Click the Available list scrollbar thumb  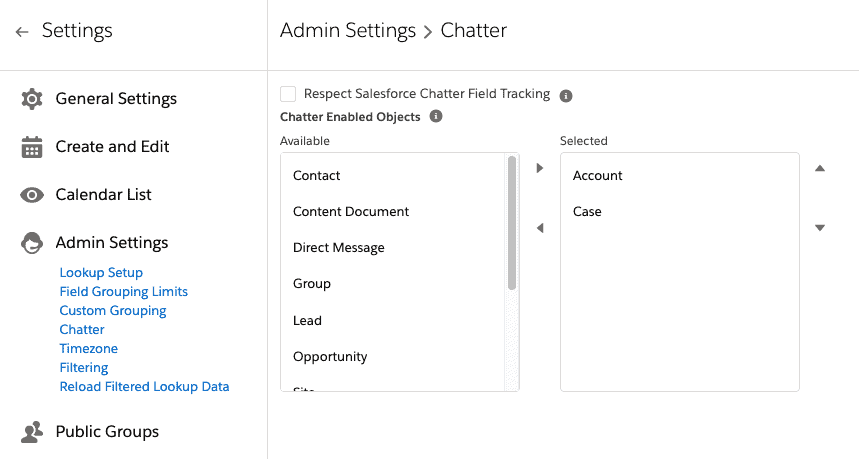click(x=512, y=222)
